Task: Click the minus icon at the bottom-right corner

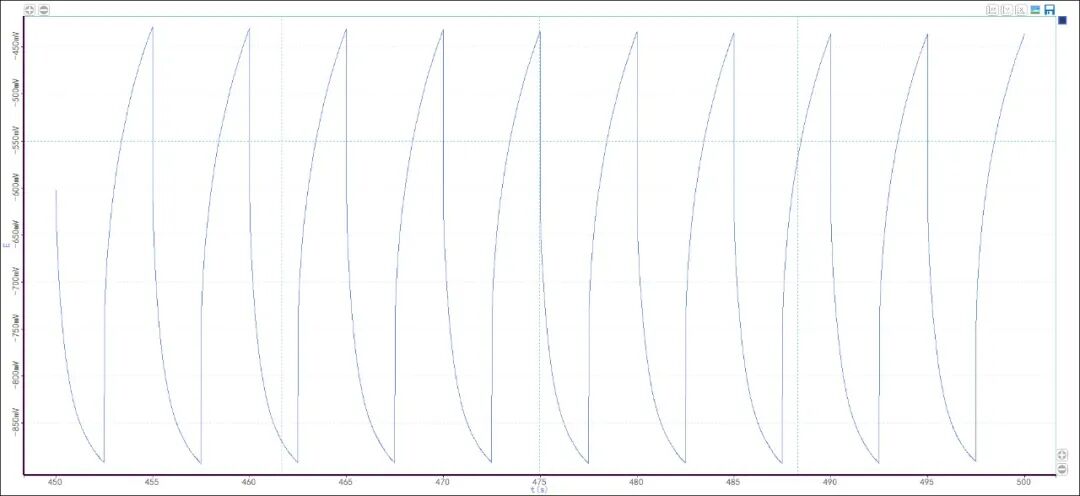Action: coord(1062,469)
